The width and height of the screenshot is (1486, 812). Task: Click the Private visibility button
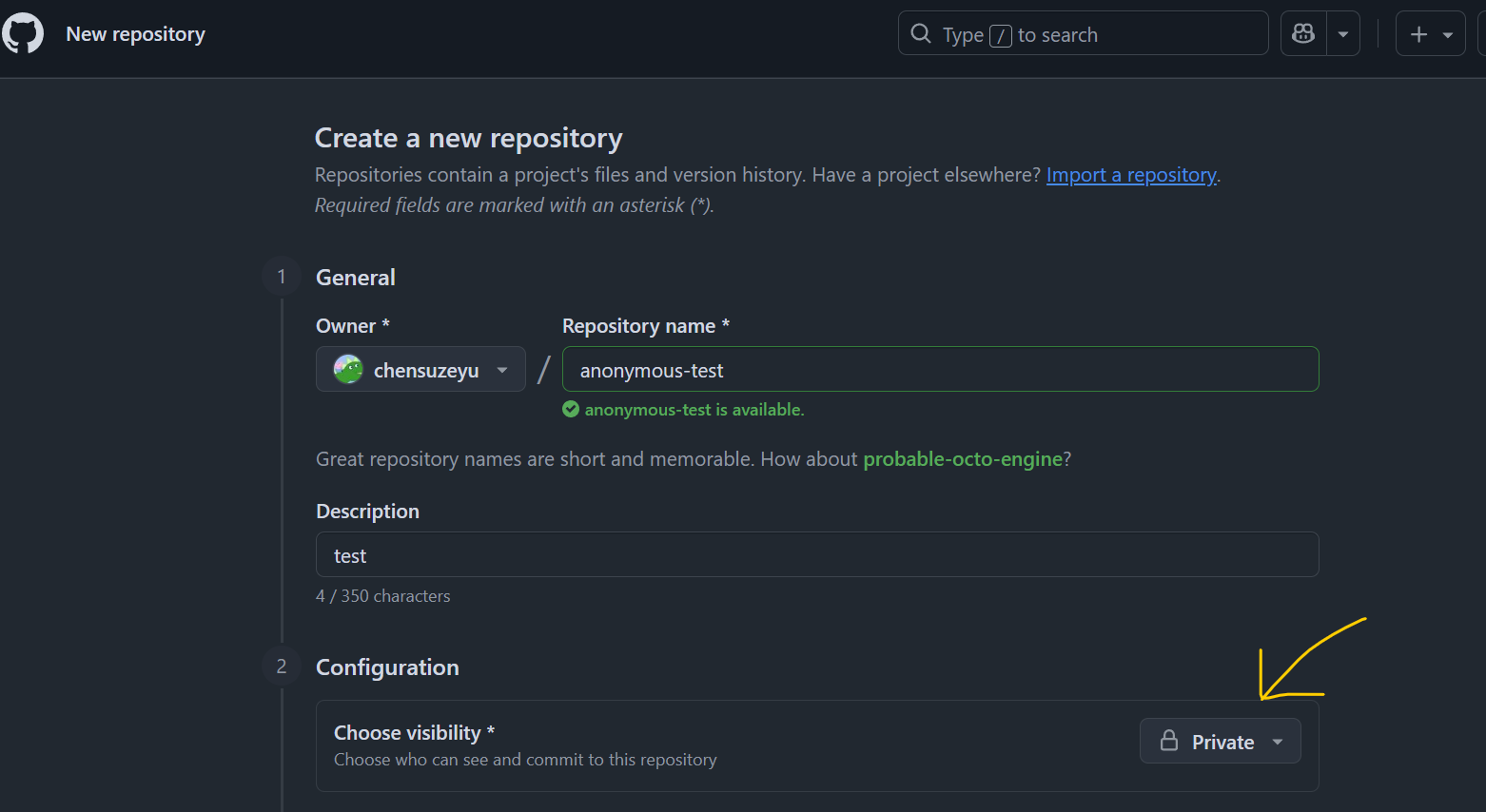click(1221, 741)
